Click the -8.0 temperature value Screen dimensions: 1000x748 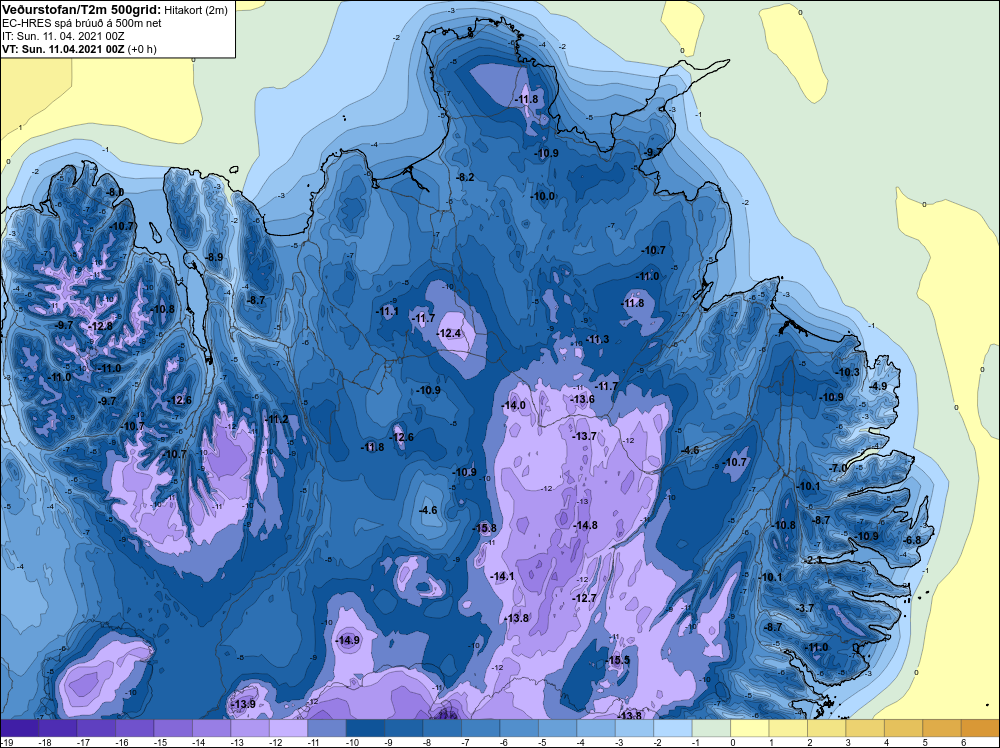114,193
